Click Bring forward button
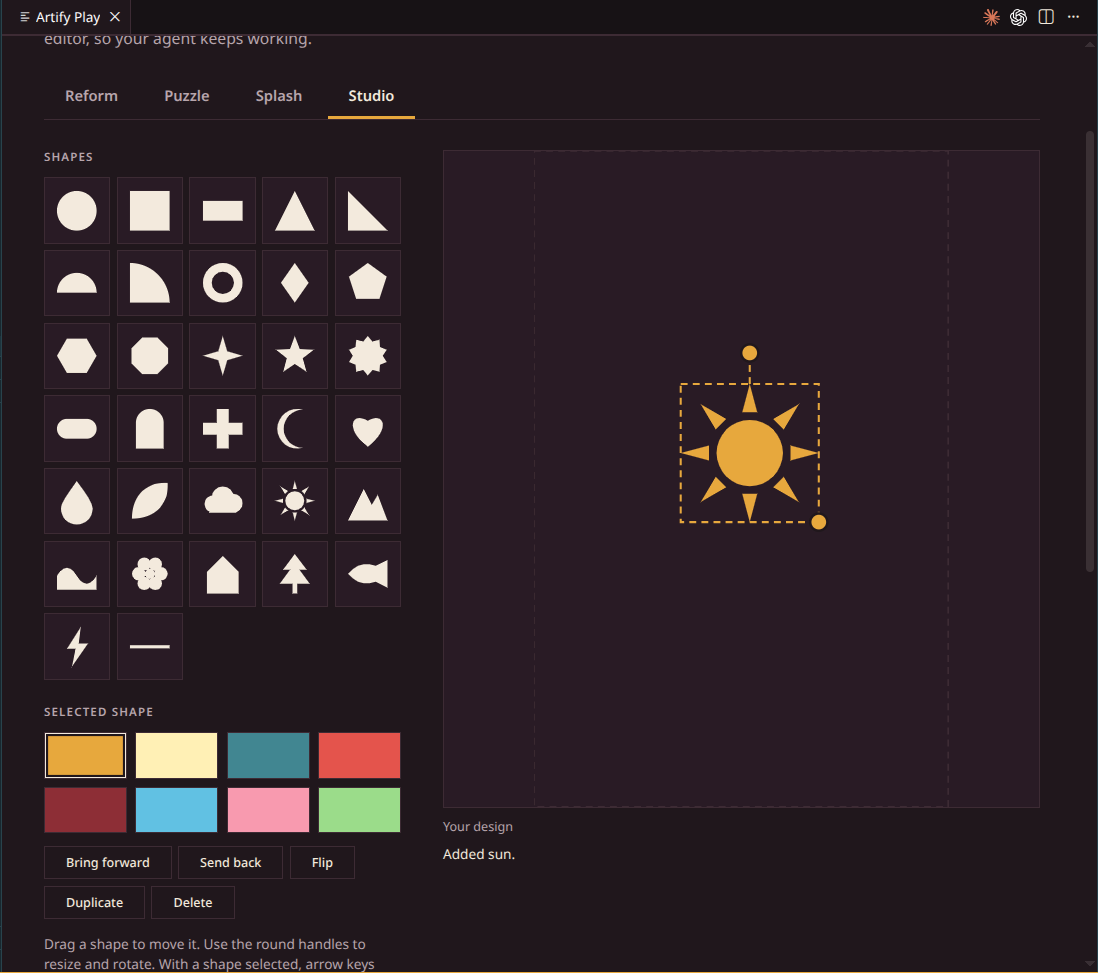The width and height of the screenshot is (1098, 973). 108,862
